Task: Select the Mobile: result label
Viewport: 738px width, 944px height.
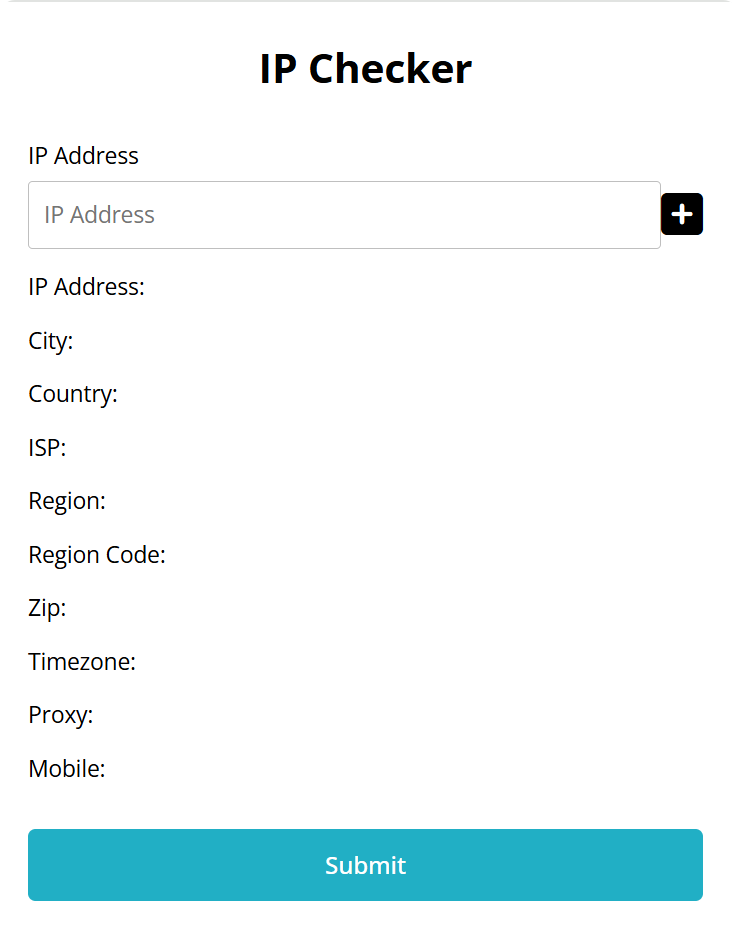Action: 67,769
